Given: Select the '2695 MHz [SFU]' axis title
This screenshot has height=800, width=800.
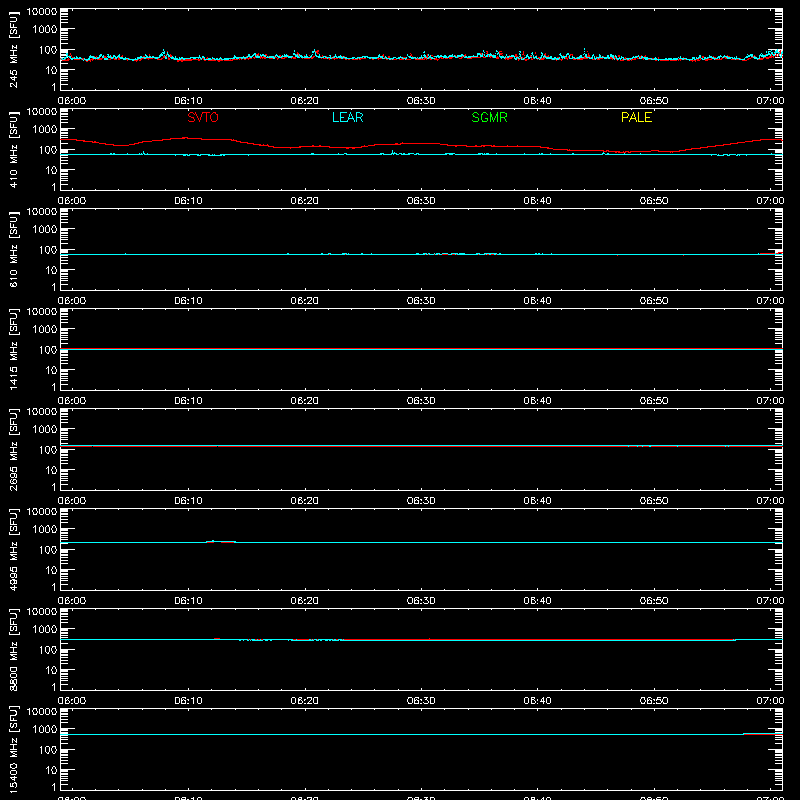Looking at the screenshot, I should coord(14,449).
